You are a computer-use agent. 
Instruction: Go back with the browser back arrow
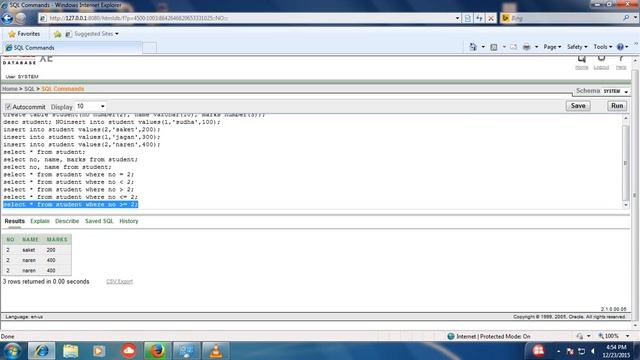[7, 18]
